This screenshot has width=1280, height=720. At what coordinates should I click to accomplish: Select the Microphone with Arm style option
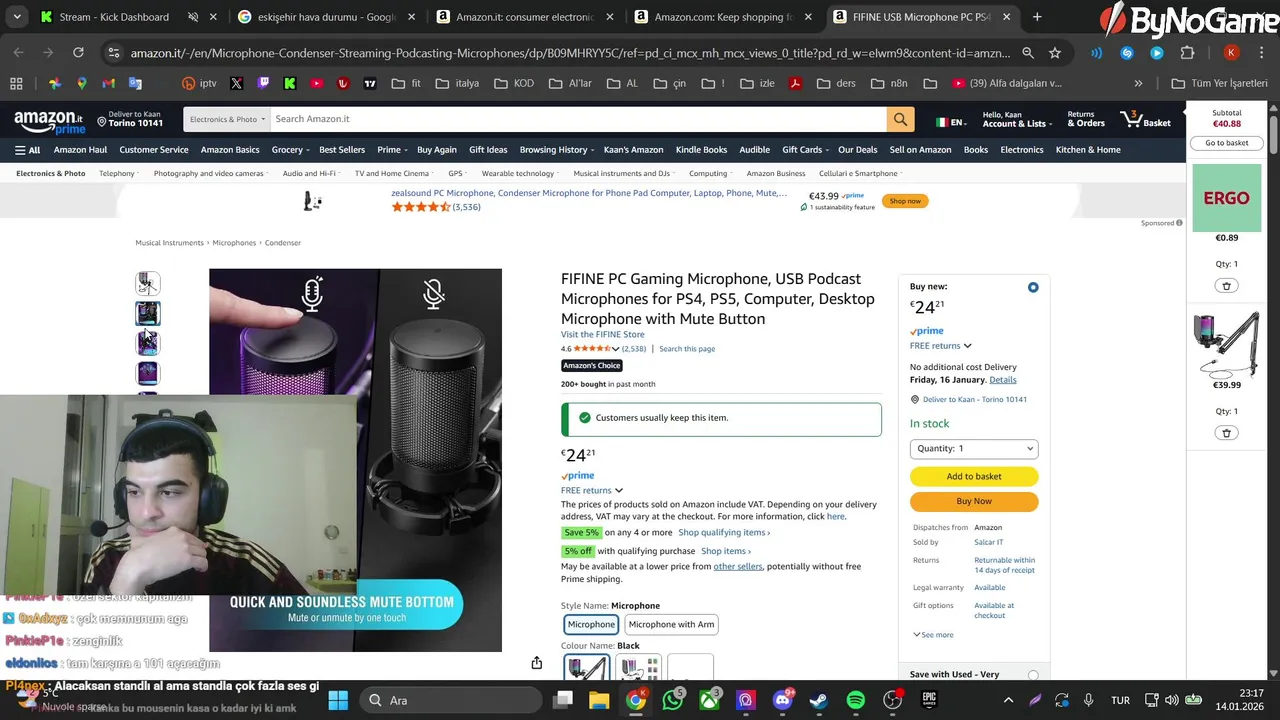click(x=671, y=624)
